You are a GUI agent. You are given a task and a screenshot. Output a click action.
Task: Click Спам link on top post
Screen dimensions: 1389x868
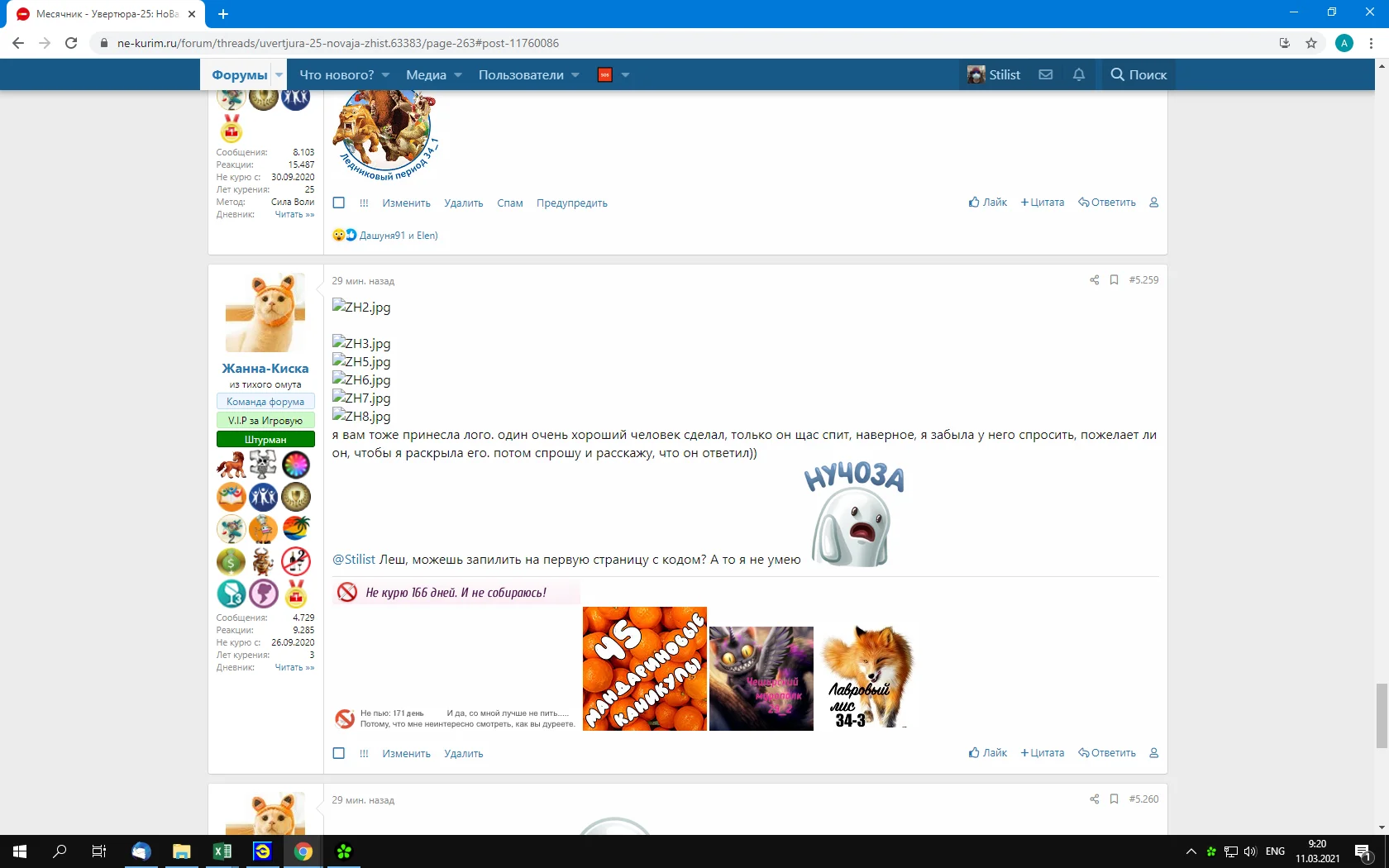click(x=510, y=203)
